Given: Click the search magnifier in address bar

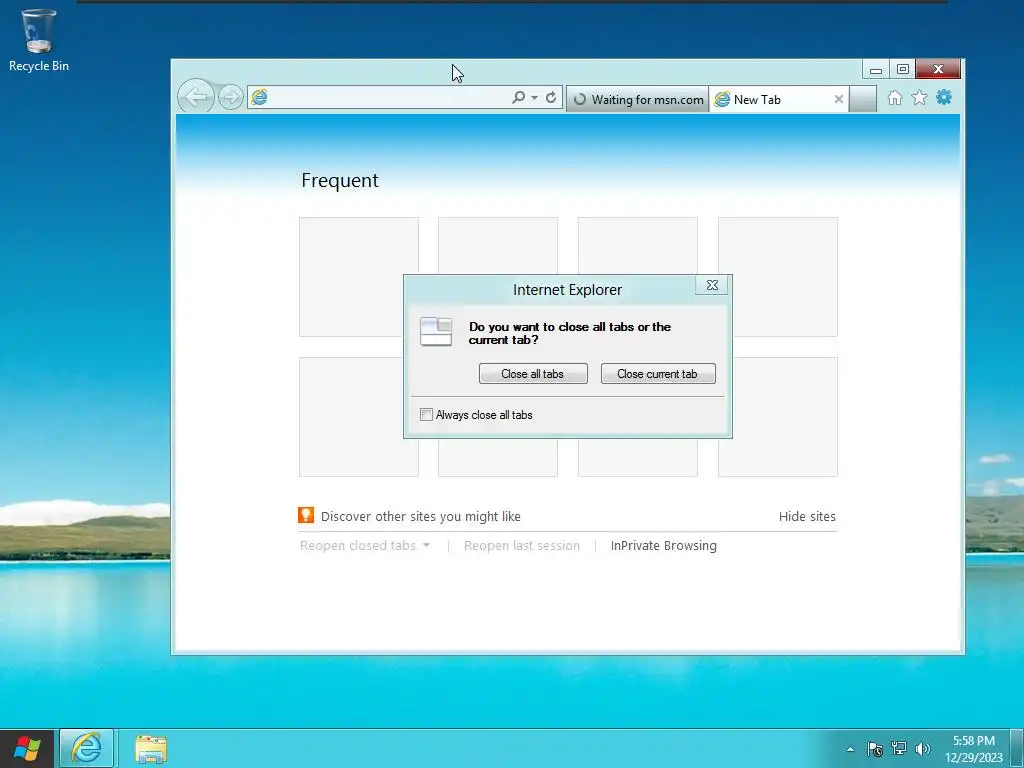Looking at the screenshot, I should 519,97.
